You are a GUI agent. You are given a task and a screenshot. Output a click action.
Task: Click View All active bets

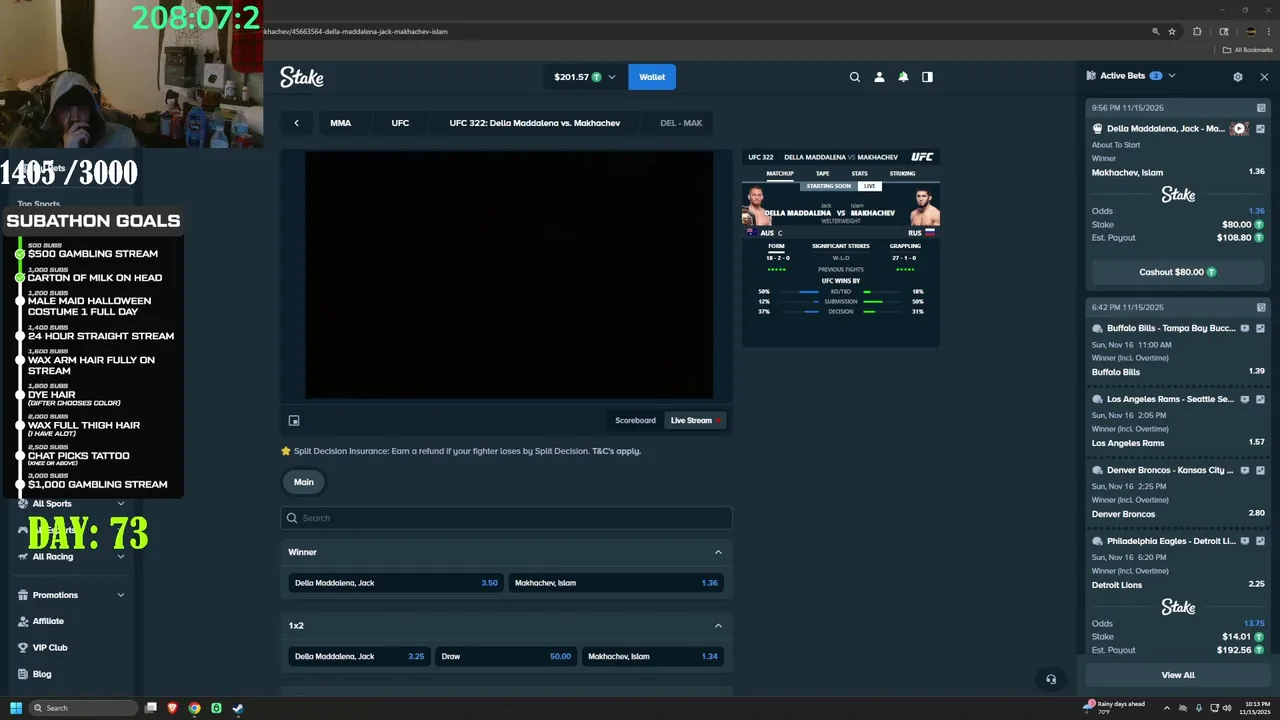pyautogui.click(x=1177, y=675)
